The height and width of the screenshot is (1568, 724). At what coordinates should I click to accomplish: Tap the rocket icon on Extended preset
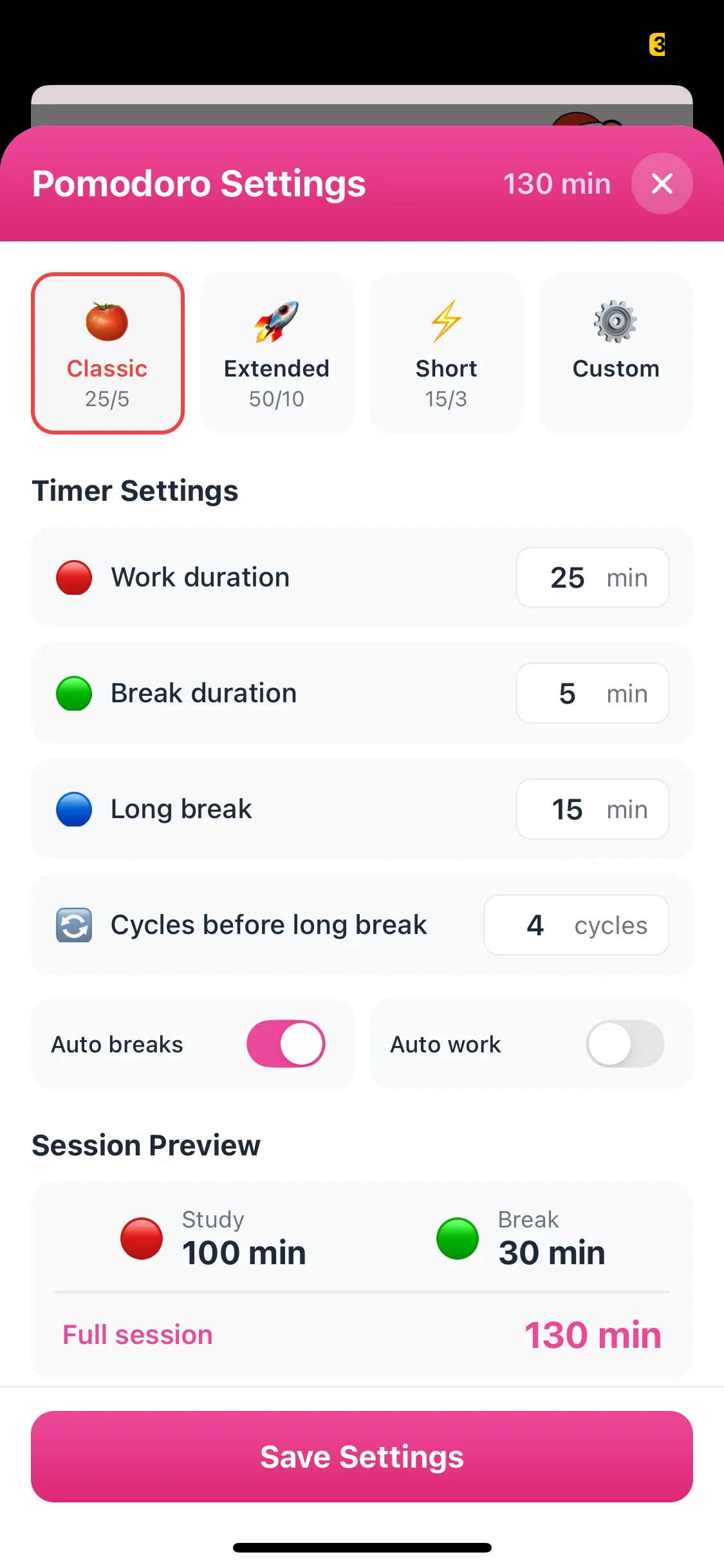277,321
